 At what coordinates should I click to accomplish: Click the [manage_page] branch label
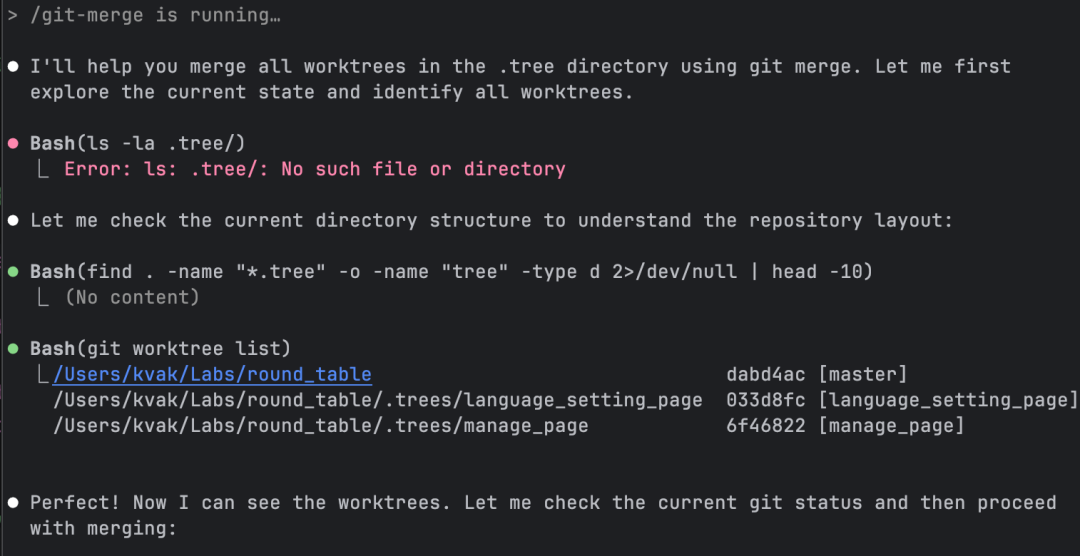(x=891, y=426)
